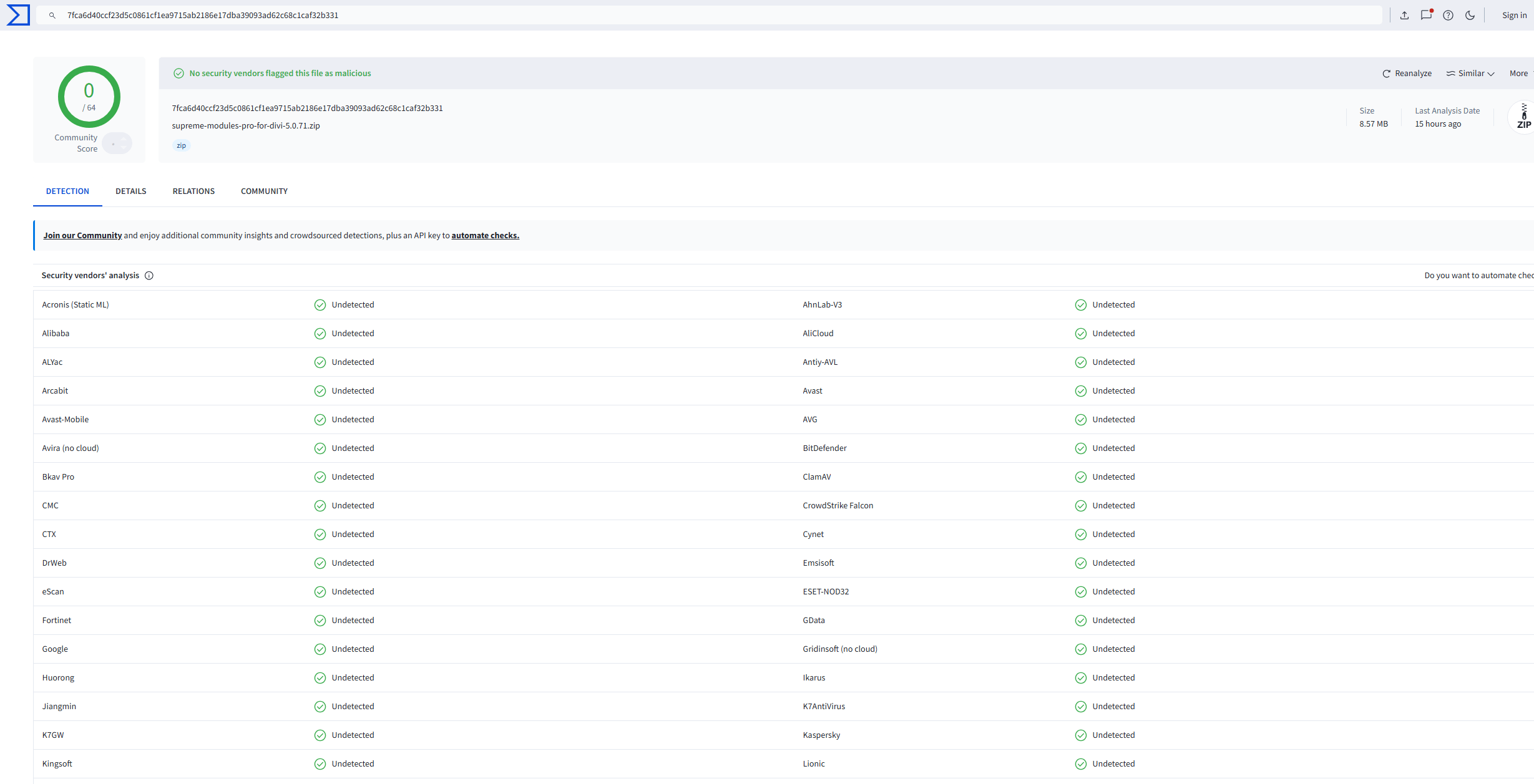Click the K7AntiVirus vendor name
Screen dimensions: 1534x784
point(824,707)
